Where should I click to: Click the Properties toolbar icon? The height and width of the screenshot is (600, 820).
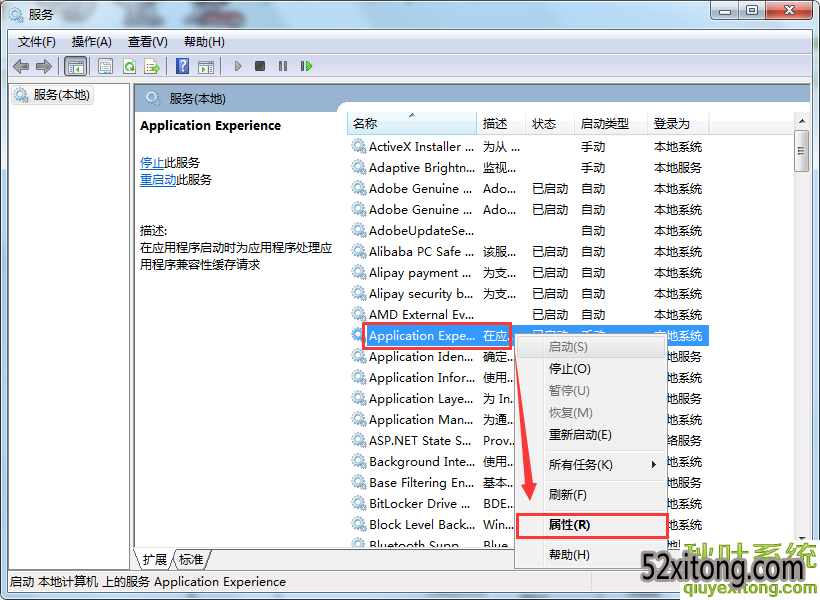[105, 66]
